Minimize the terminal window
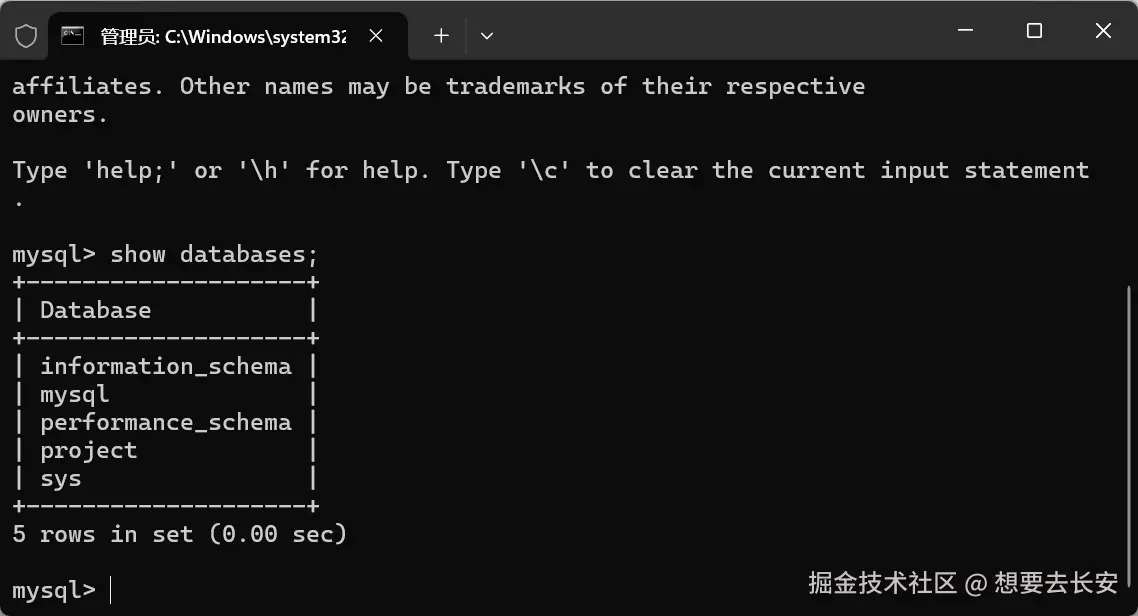Viewport: 1138px width, 616px height. tap(965, 30)
